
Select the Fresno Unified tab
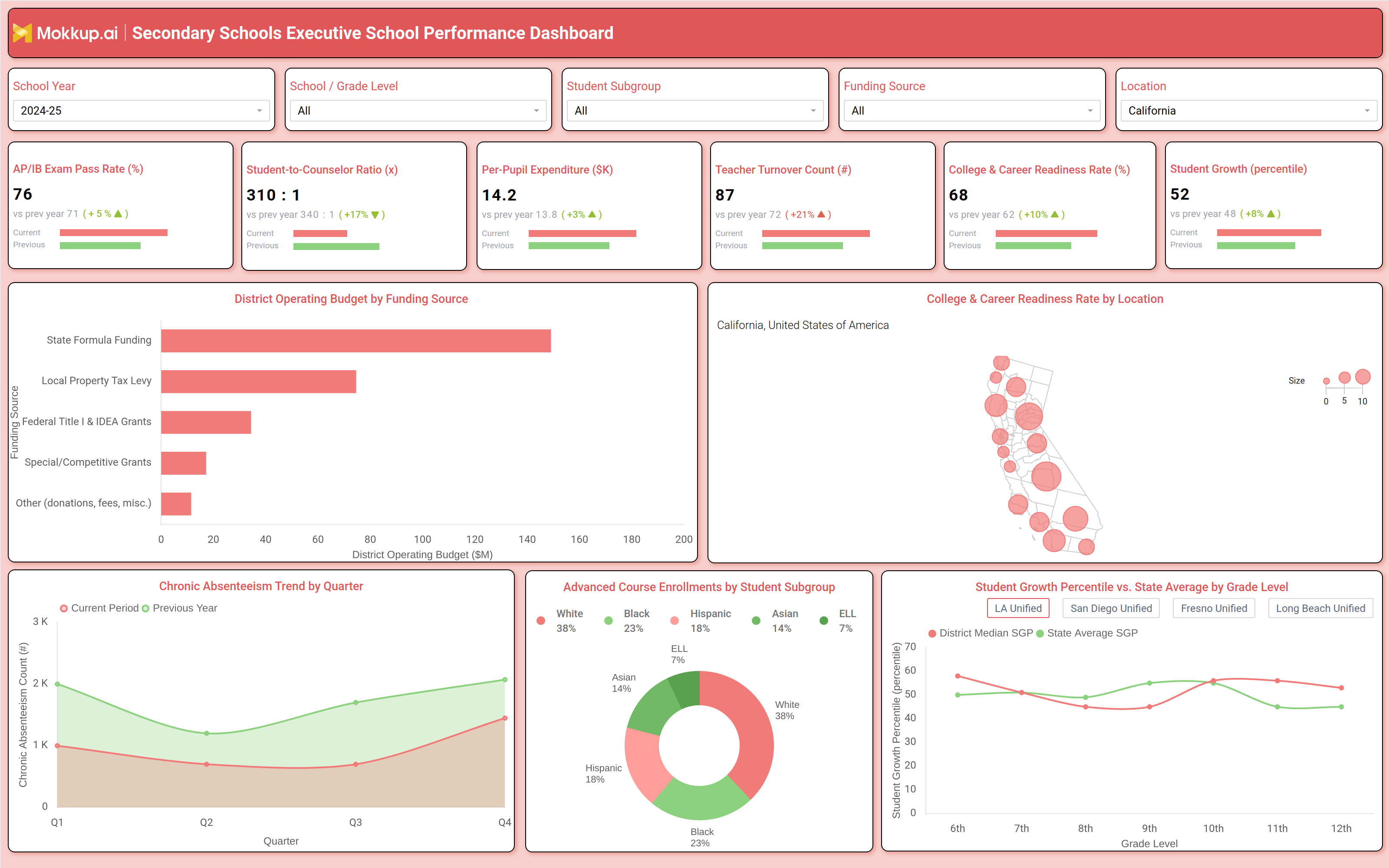pyautogui.click(x=1213, y=608)
